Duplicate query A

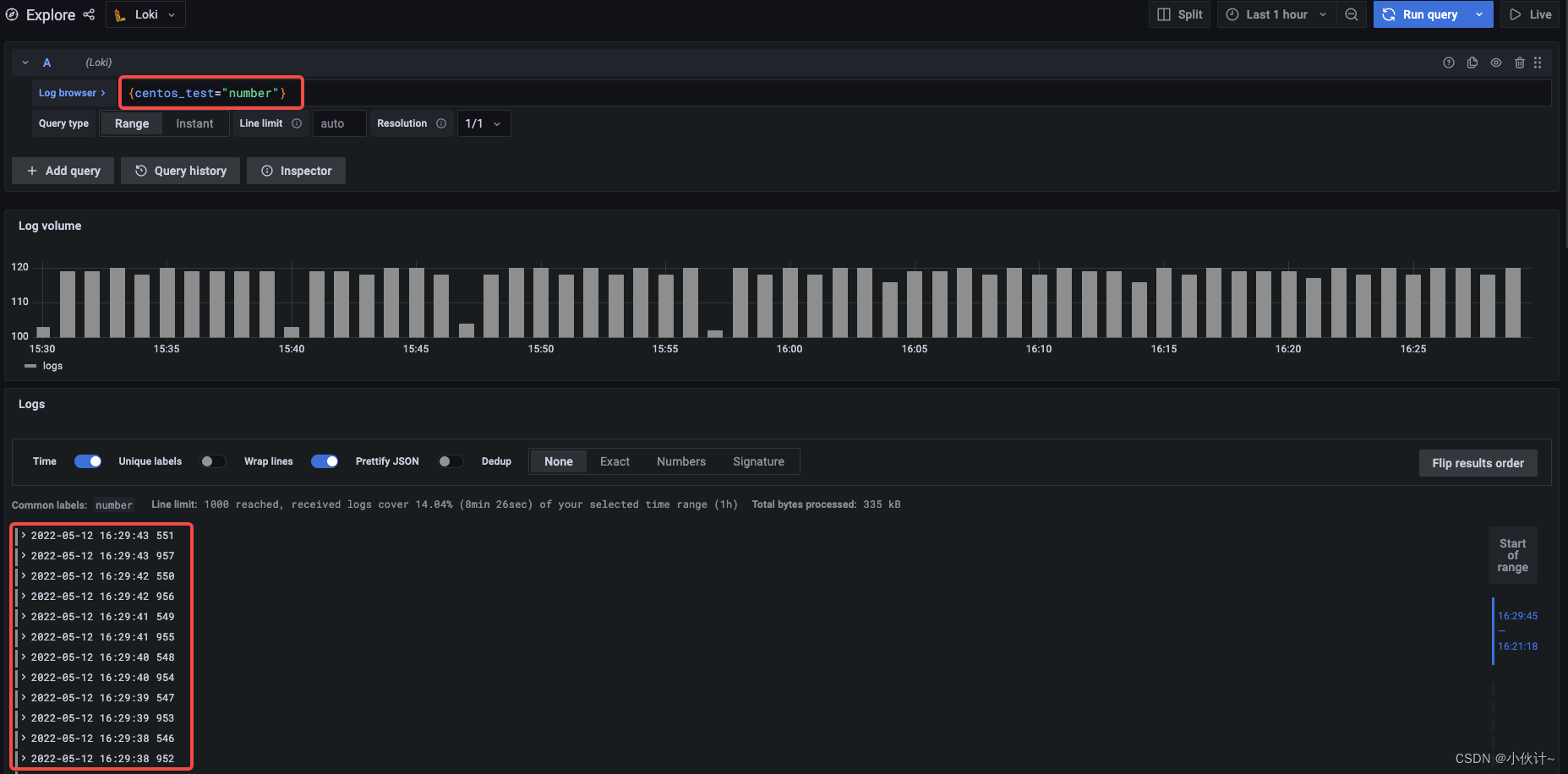pos(1472,63)
